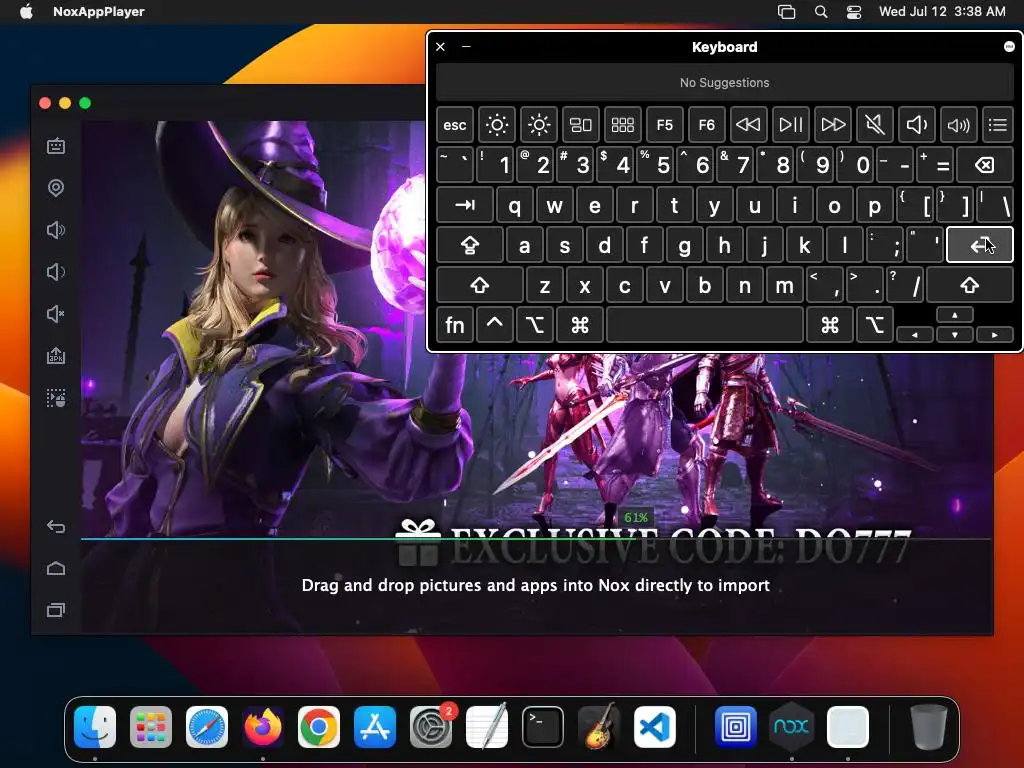
Task: Click the No Suggestions bar
Action: click(x=725, y=83)
